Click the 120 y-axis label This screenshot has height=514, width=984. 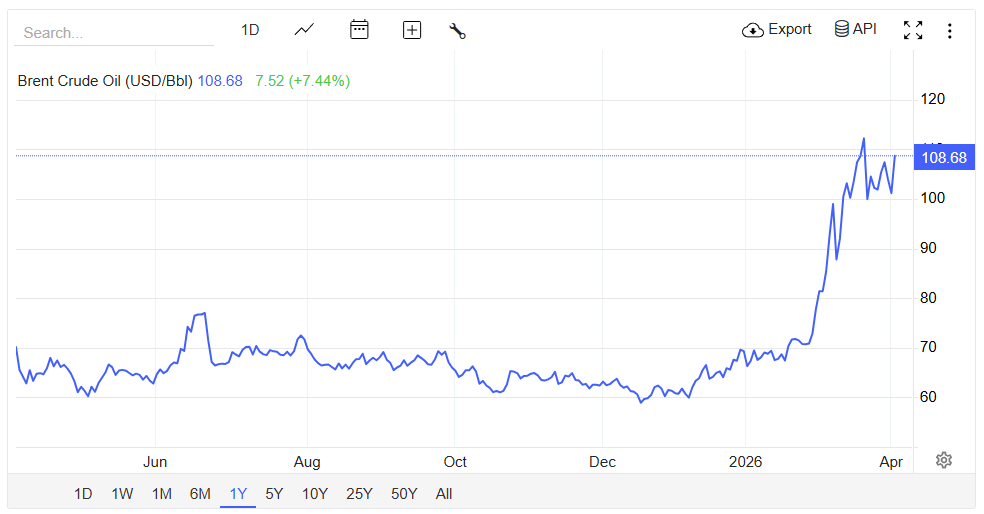pyautogui.click(x=933, y=99)
